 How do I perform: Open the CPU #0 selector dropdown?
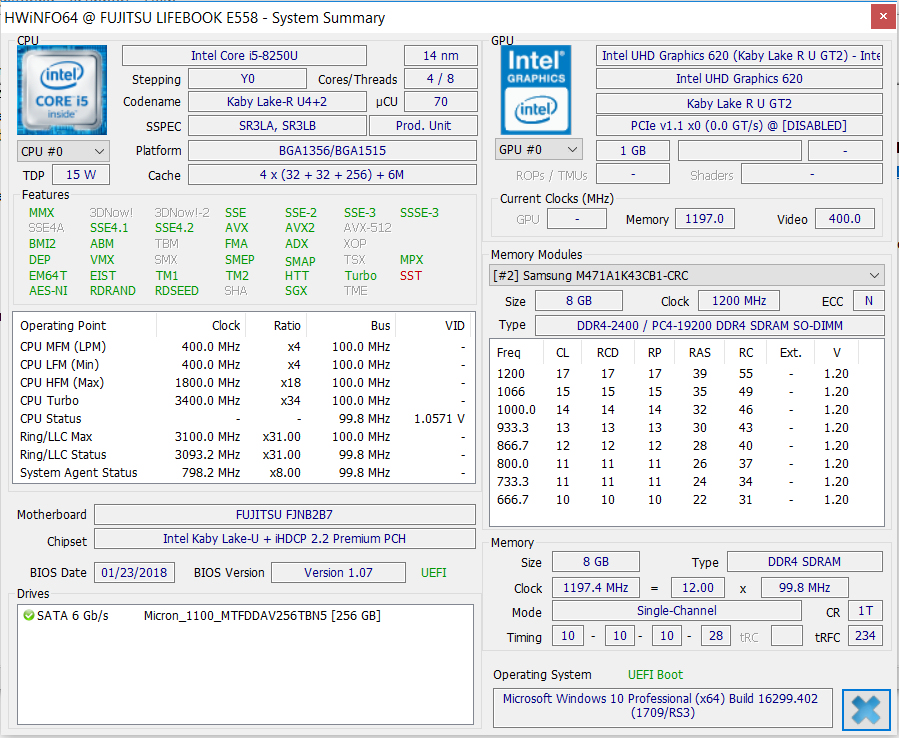(63, 151)
